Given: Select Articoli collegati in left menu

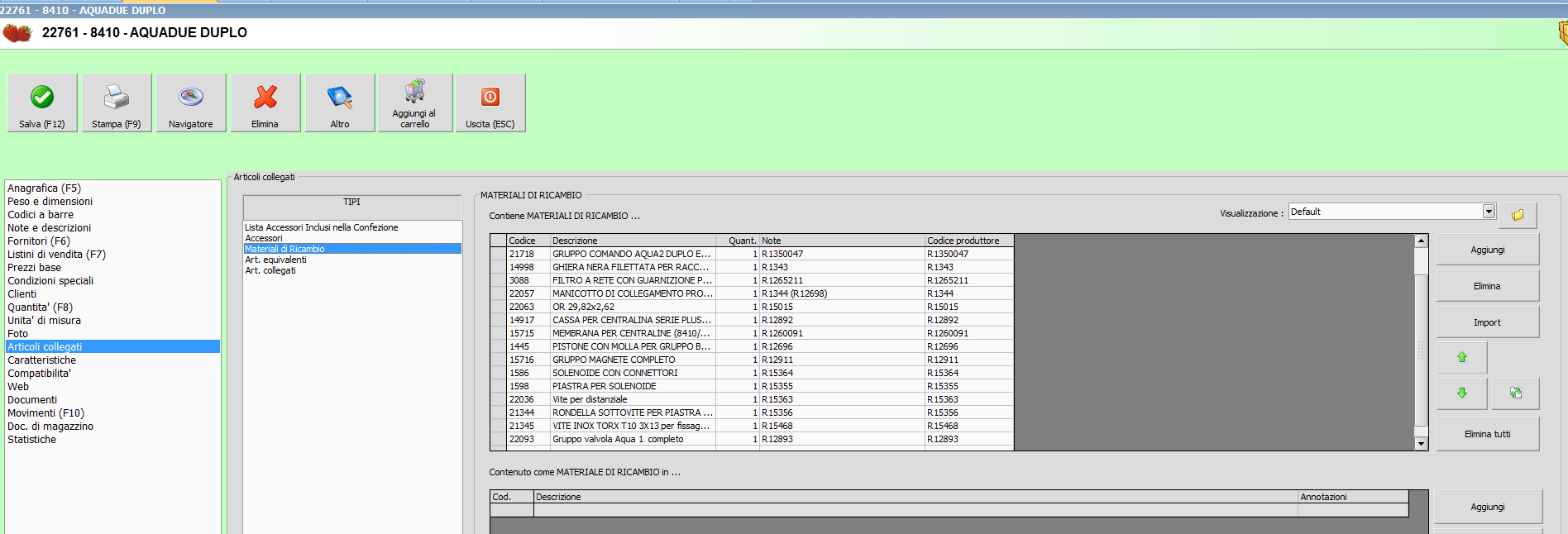Looking at the screenshot, I should point(112,347).
